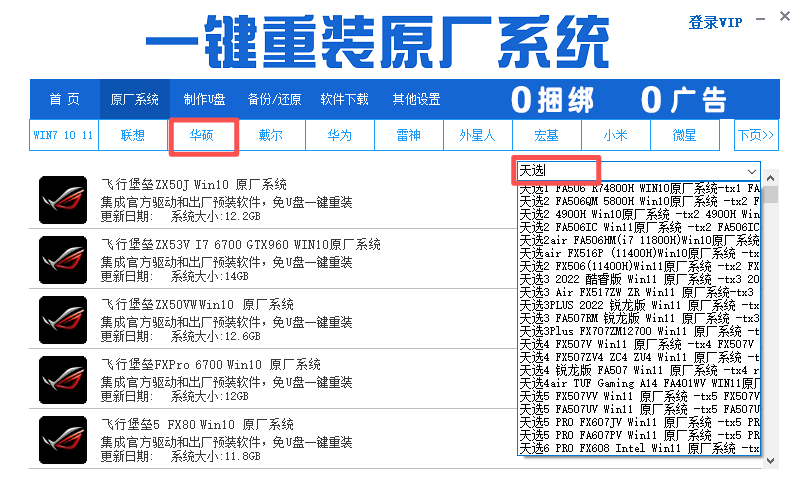Choose 天选air FX516P (11400H) option
Screen dimensions: 808x496
(639, 253)
